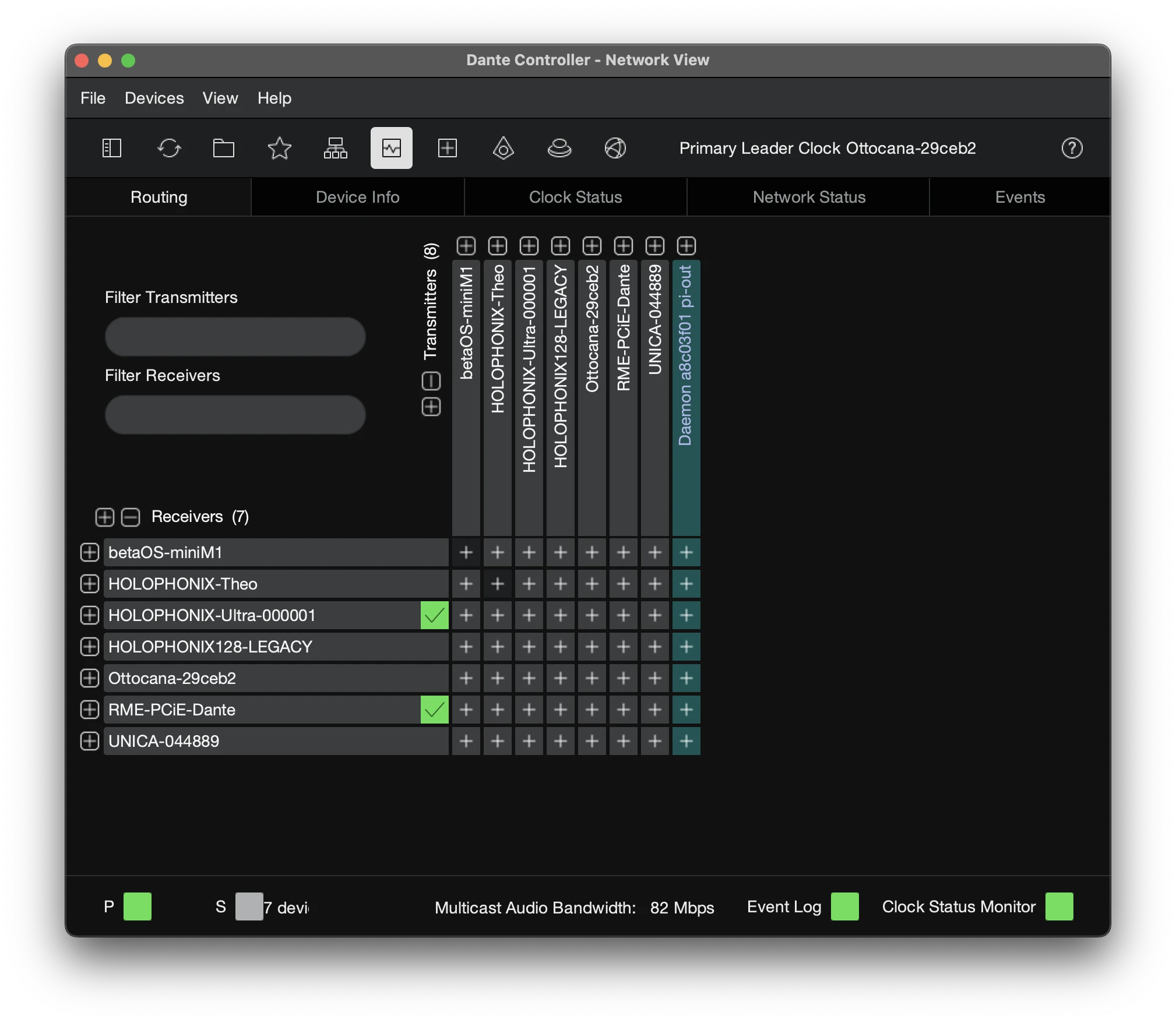
Task: Toggle the sidebar panel icon in toolbar
Action: click(x=111, y=148)
